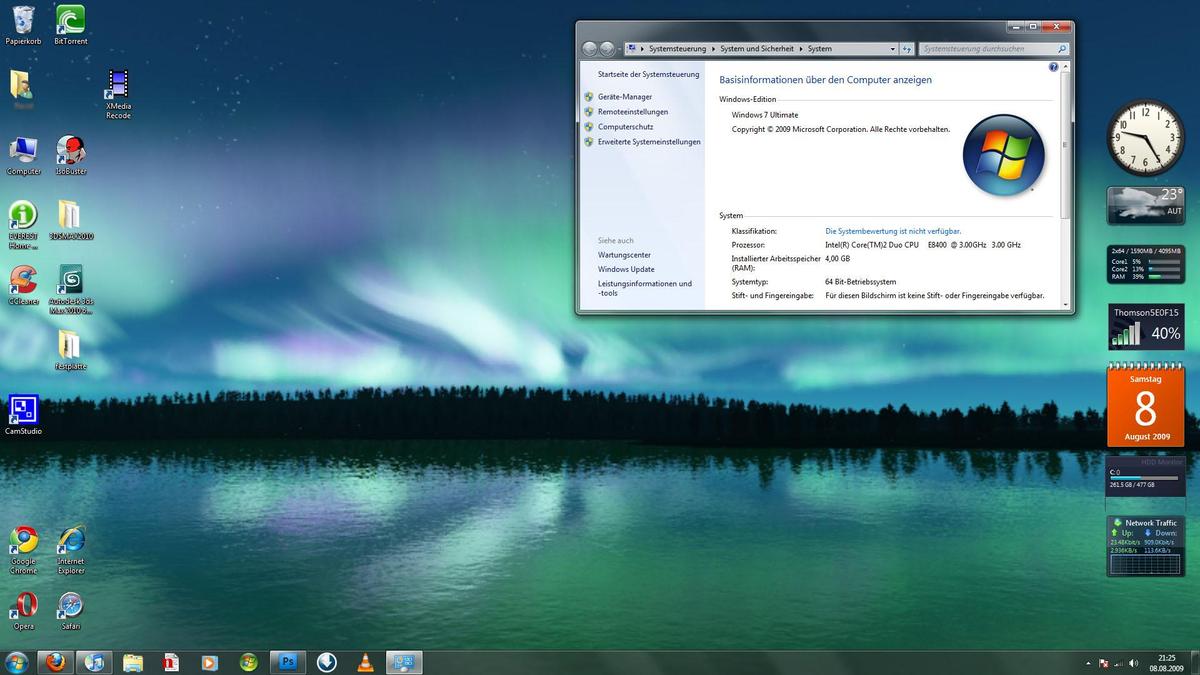The width and height of the screenshot is (1200, 675).
Task: Open Windows Media Player from taskbar
Action: click(x=210, y=662)
